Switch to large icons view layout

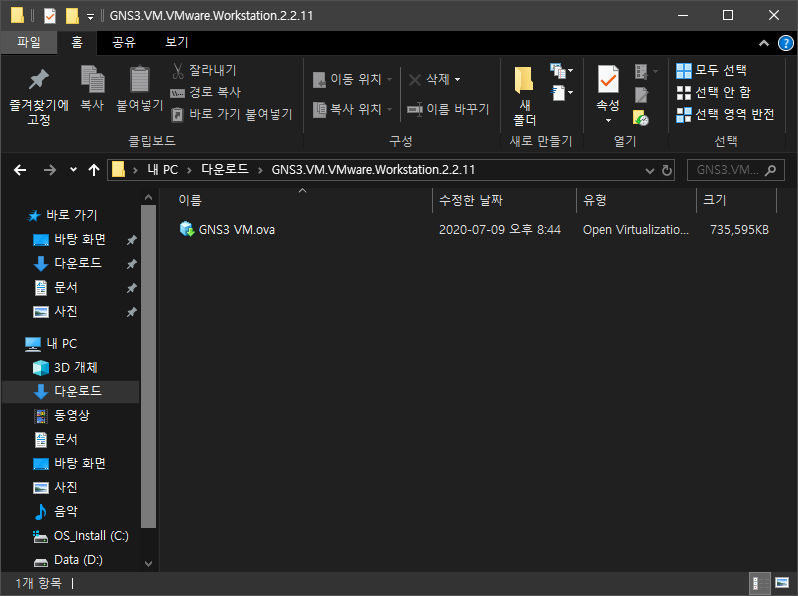[782, 583]
